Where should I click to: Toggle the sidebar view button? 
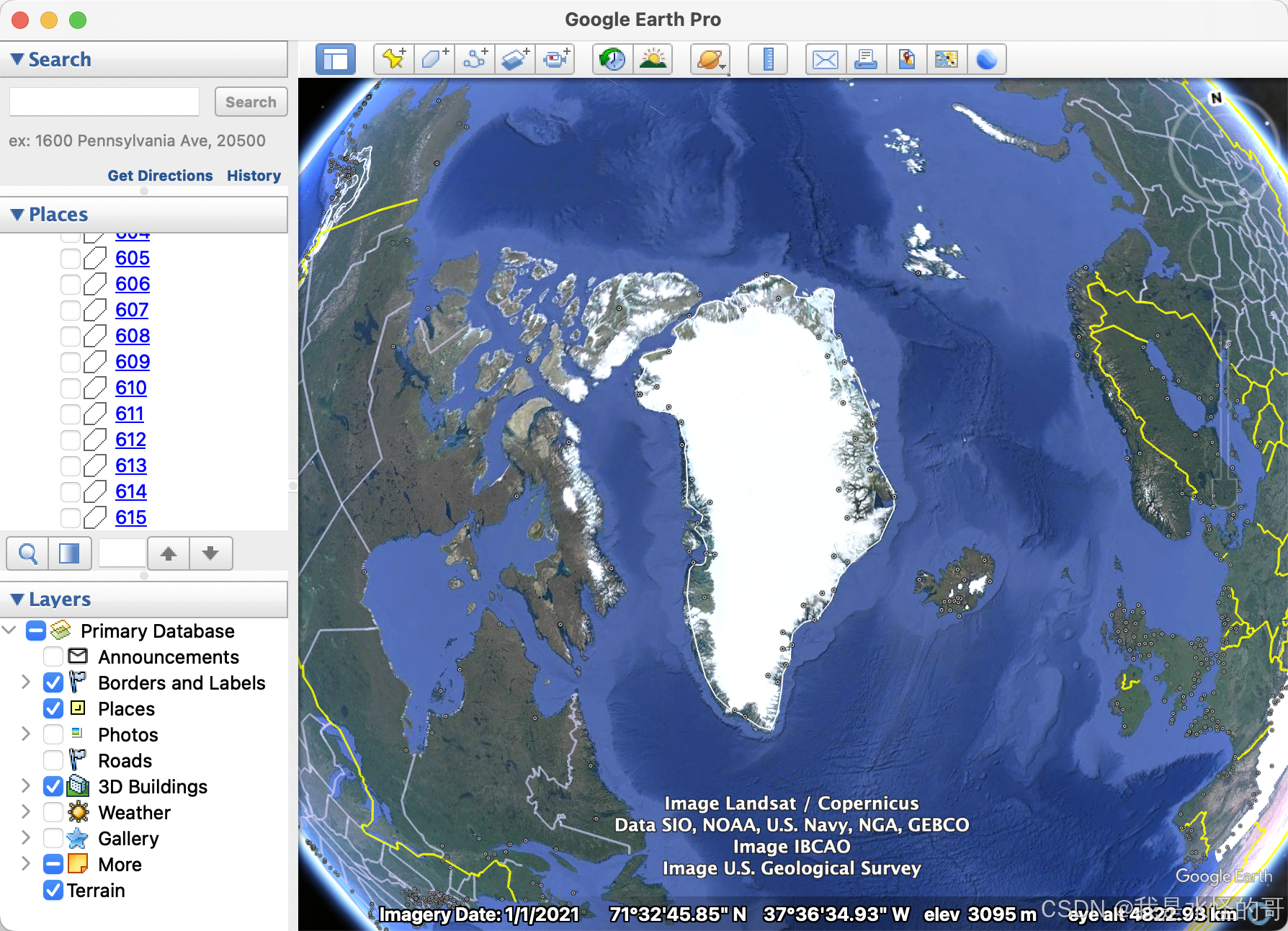click(336, 59)
